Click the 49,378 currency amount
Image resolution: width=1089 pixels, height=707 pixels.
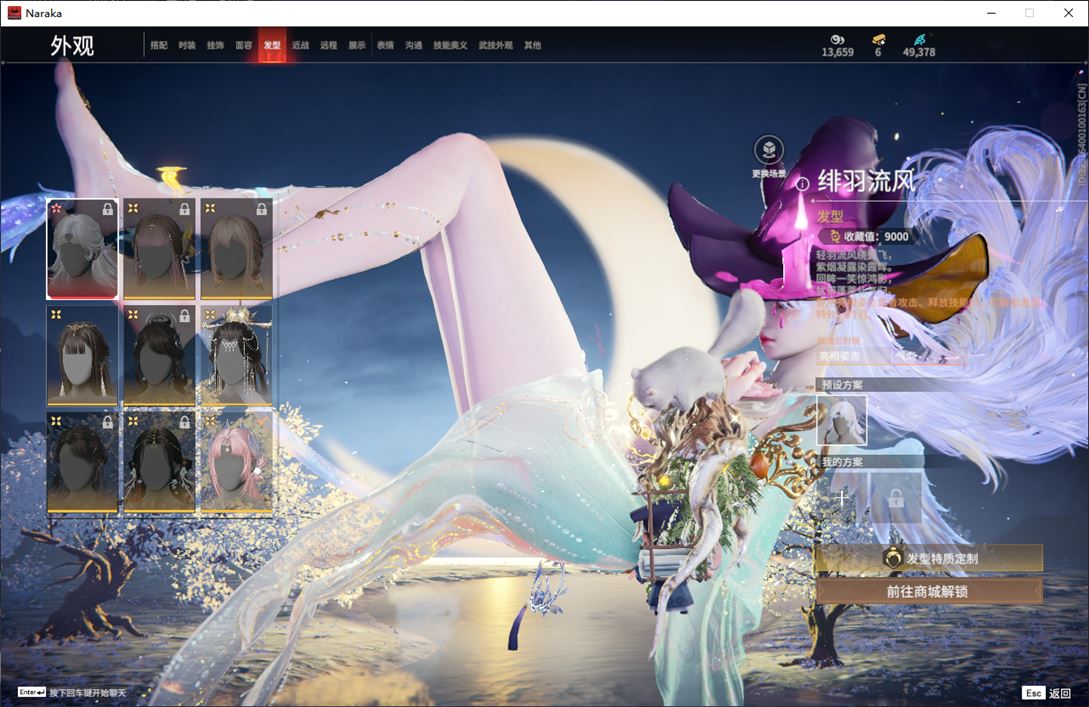(x=919, y=52)
